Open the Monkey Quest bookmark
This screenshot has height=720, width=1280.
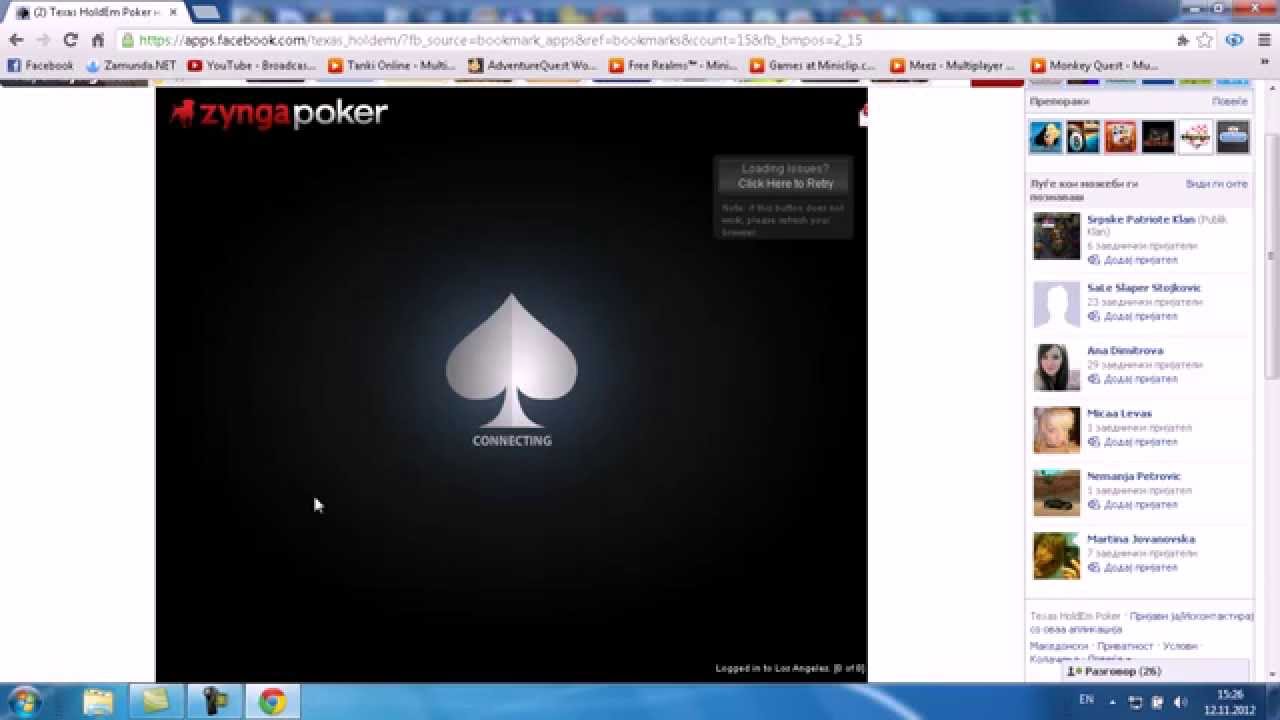pos(1094,65)
